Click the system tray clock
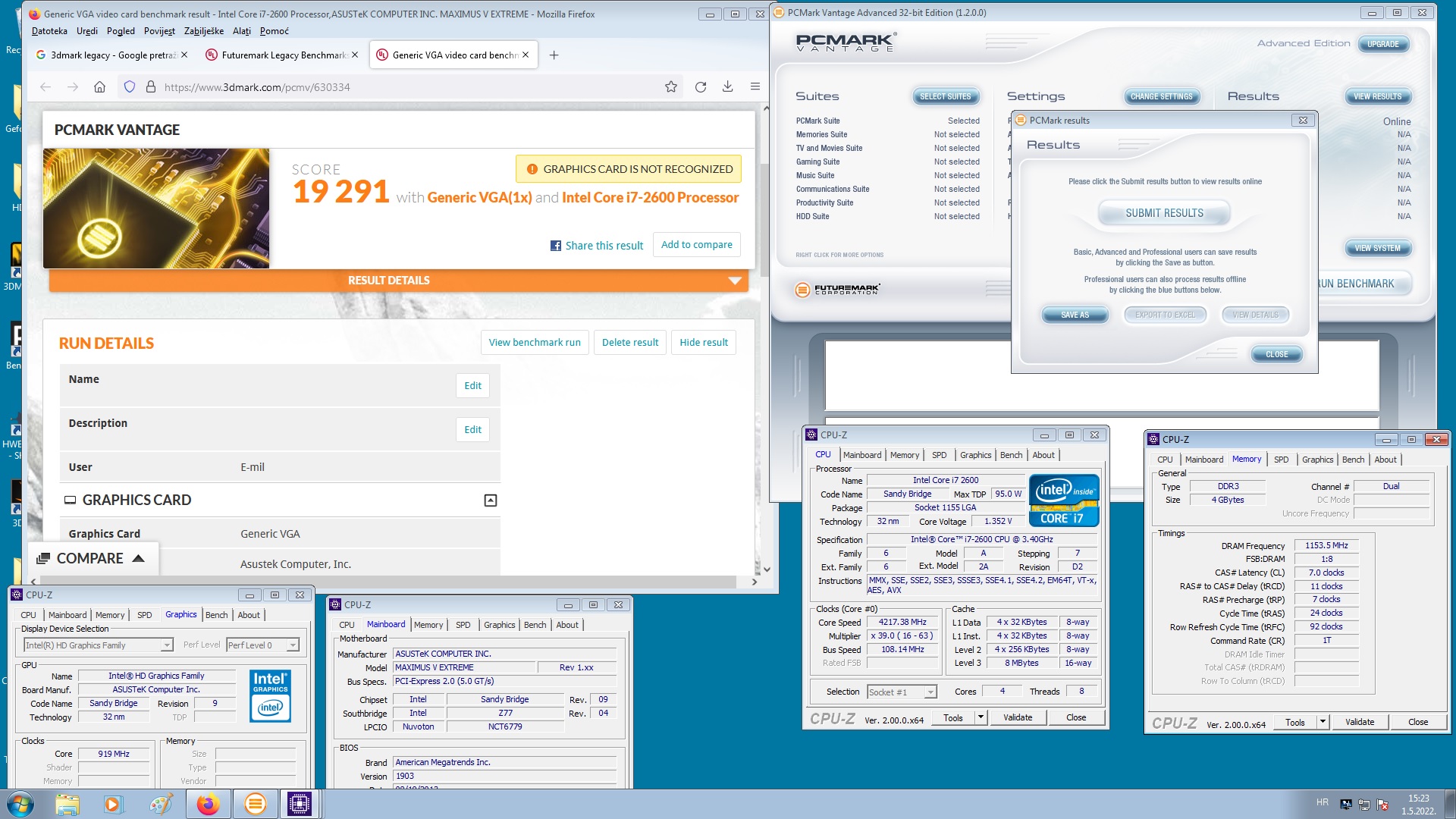The image size is (1456, 819). pos(1418,804)
